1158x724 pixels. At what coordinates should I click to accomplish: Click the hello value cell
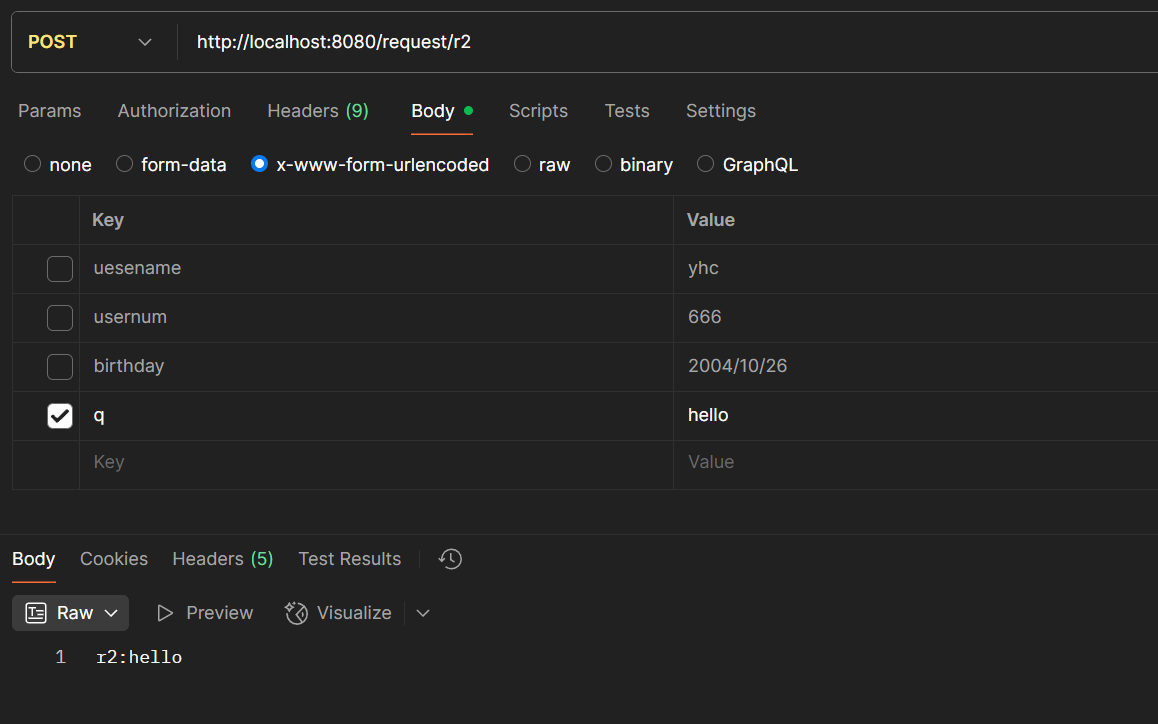coord(916,415)
